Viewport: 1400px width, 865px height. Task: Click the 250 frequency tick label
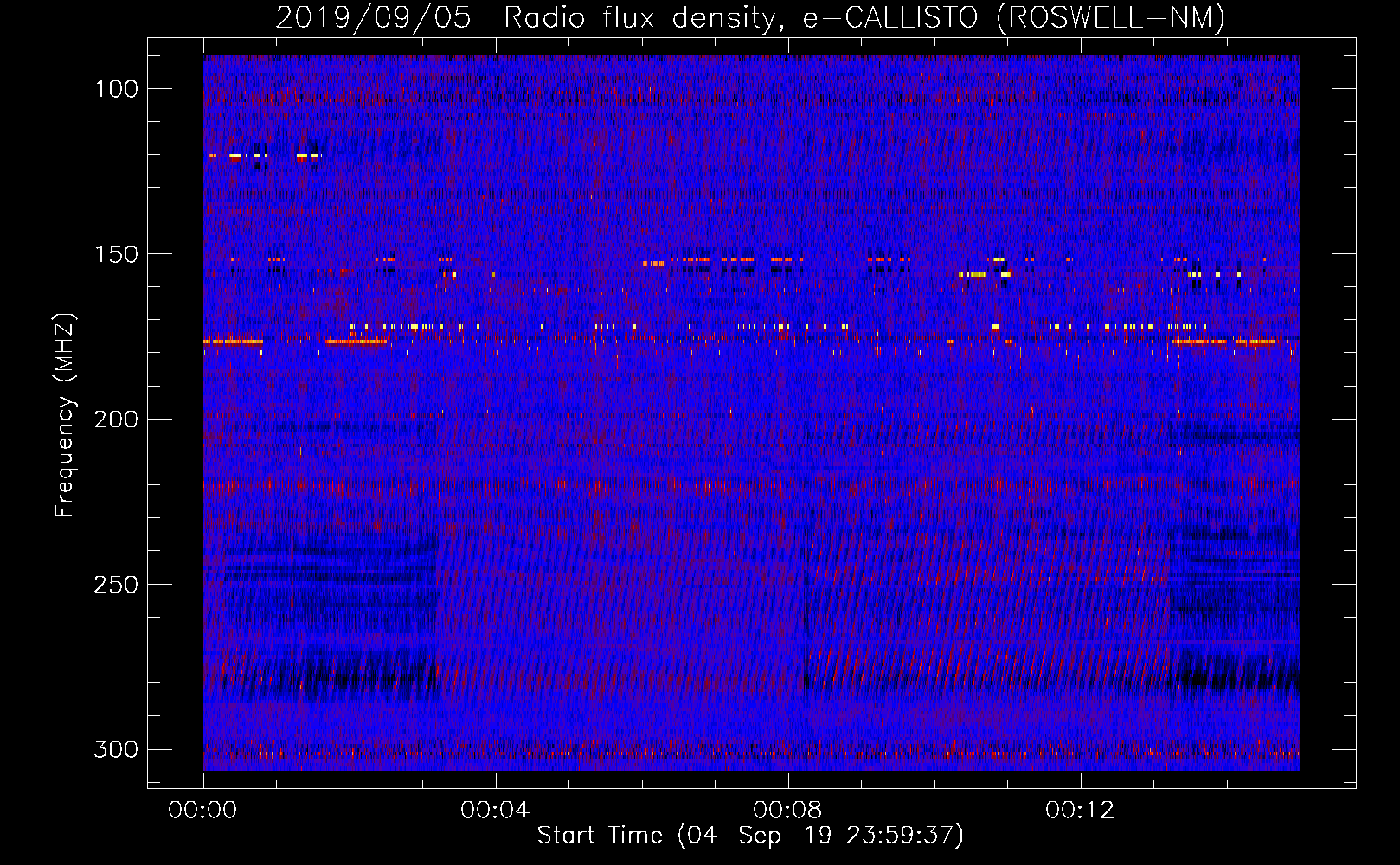pyautogui.click(x=116, y=585)
